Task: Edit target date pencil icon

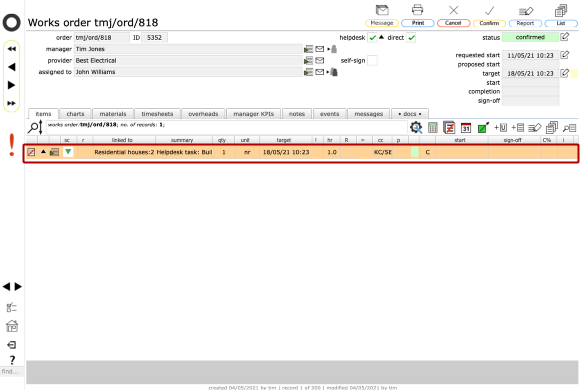Action: point(564,73)
